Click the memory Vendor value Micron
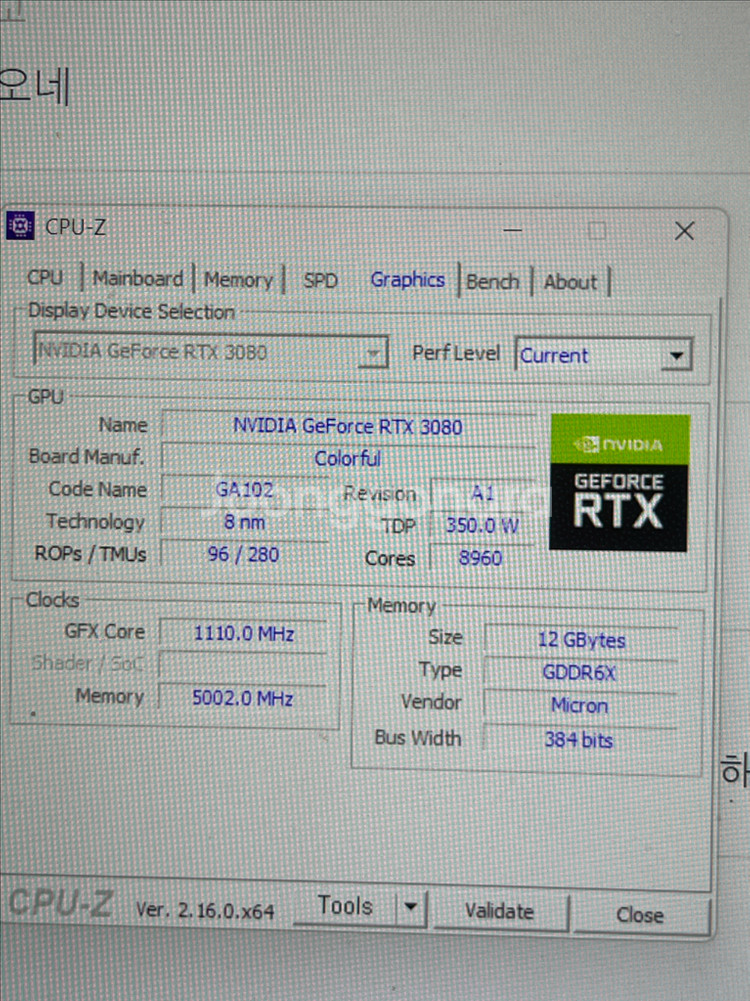 coord(580,705)
